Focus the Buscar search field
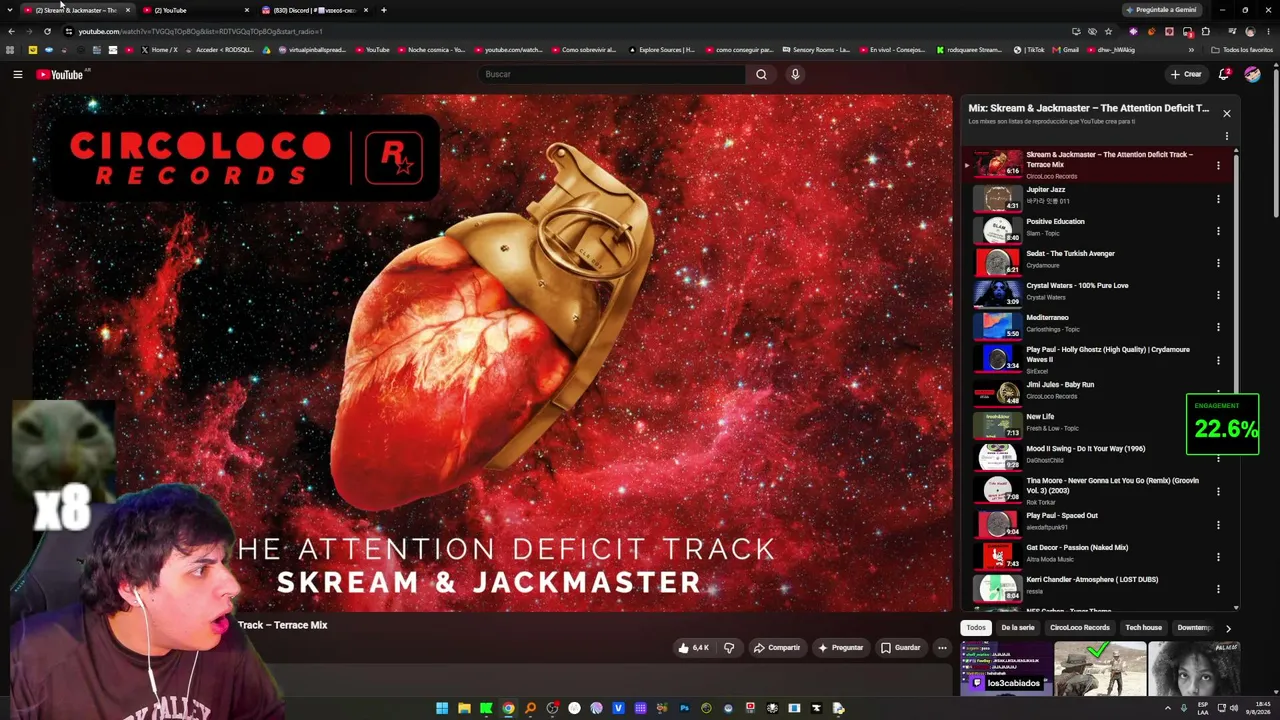The image size is (1280, 720). coord(611,74)
